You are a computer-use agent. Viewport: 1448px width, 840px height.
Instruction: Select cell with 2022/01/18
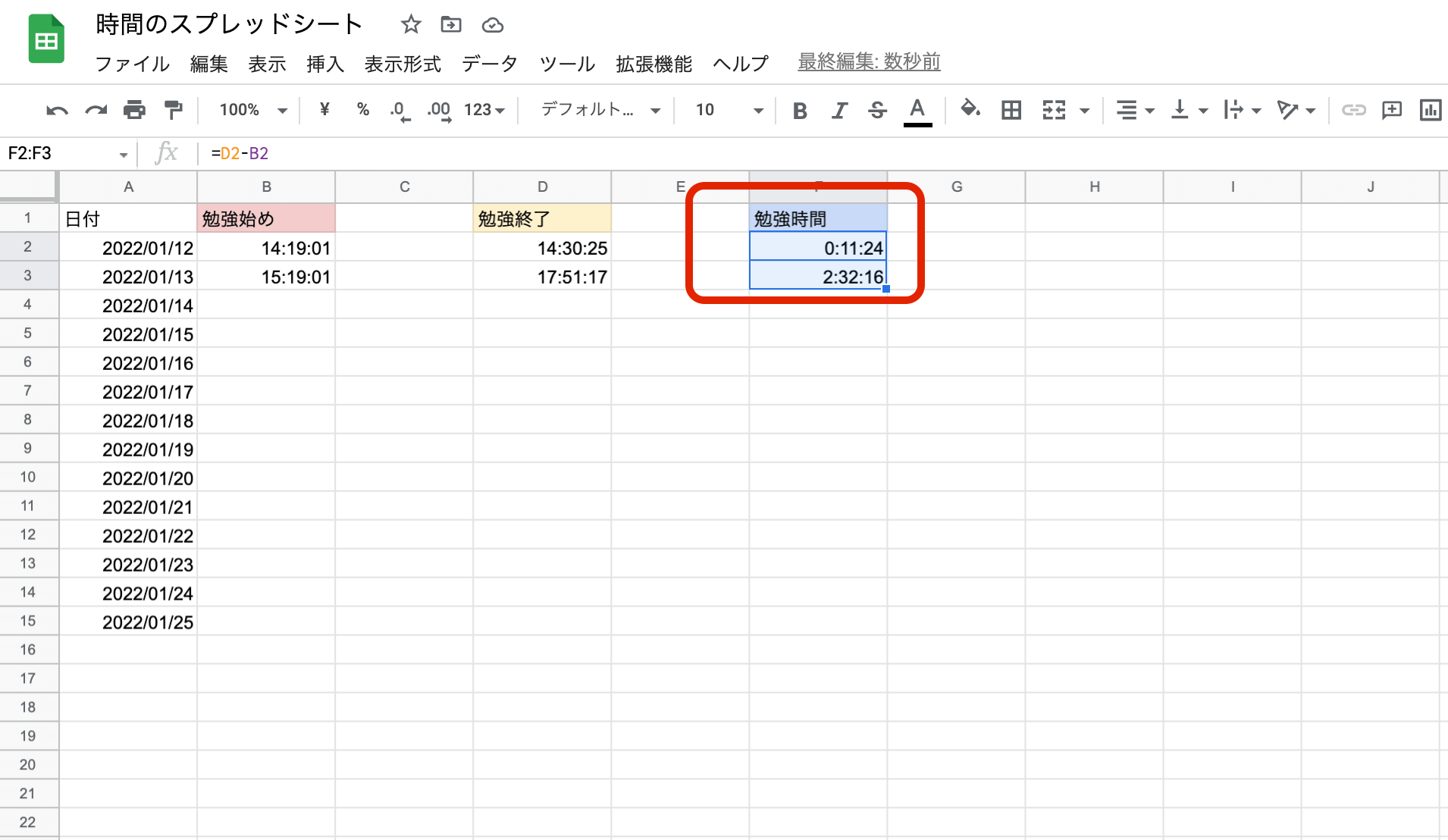[128, 420]
